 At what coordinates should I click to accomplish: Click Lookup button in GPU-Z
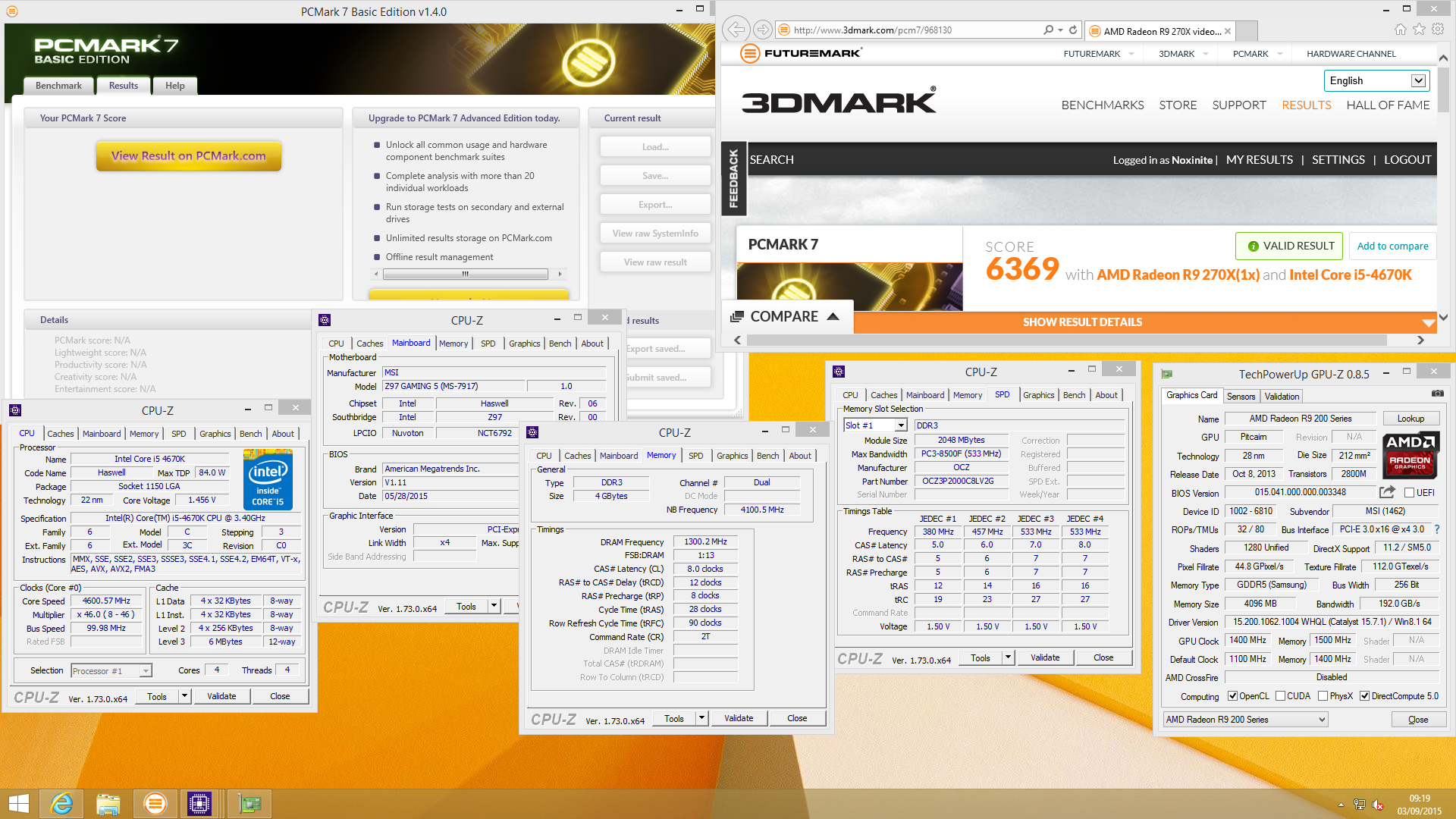(1410, 419)
